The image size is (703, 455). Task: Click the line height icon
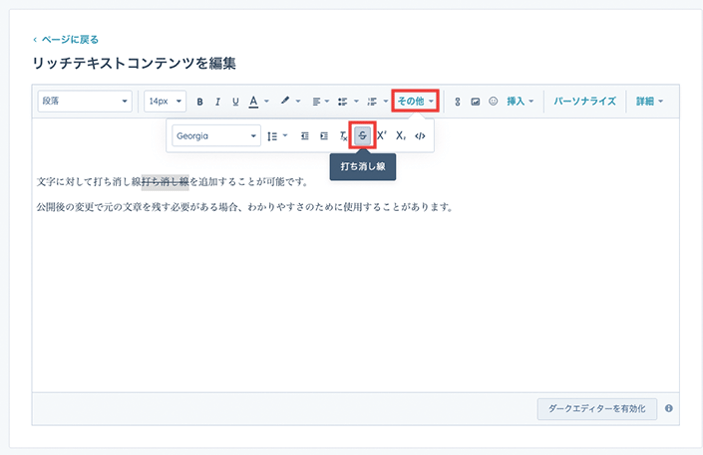point(272,136)
